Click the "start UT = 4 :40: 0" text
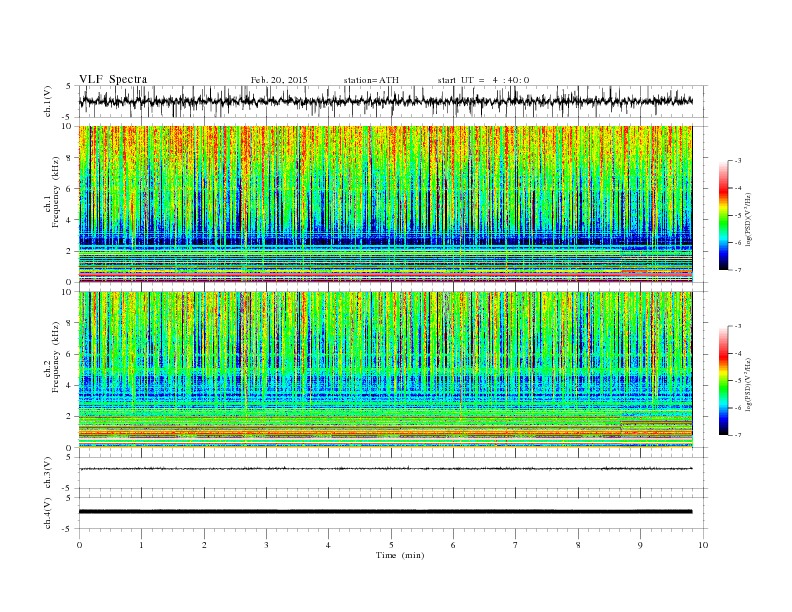The height and width of the screenshot is (612, 792). (483, 80)
